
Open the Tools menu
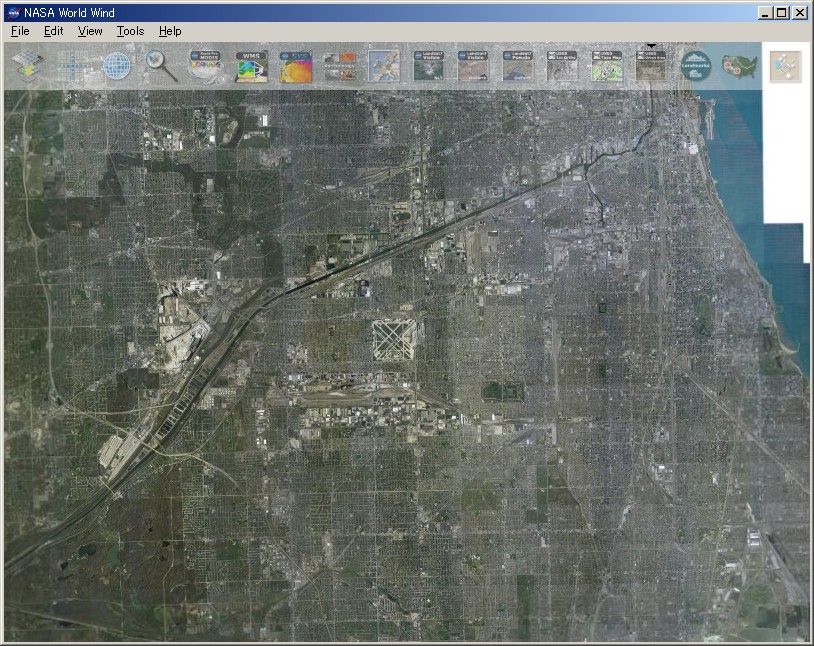click(x=129, y=31)
